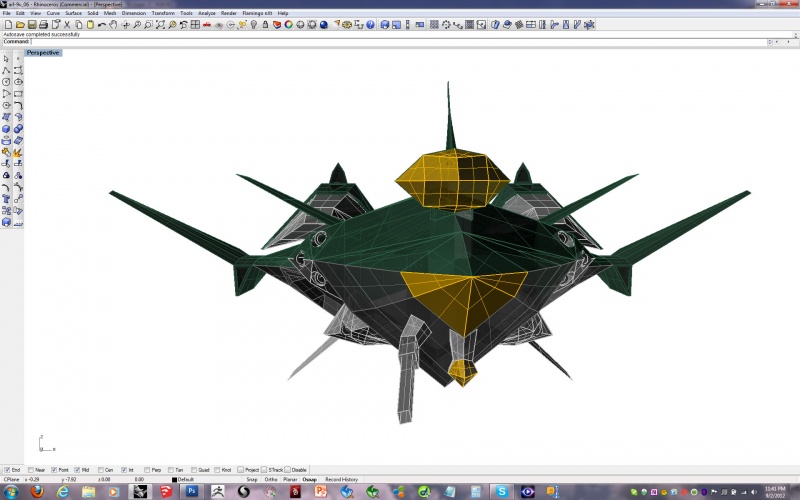Open a file with the folder icon
Screen dimensions: 800x500
20,24
